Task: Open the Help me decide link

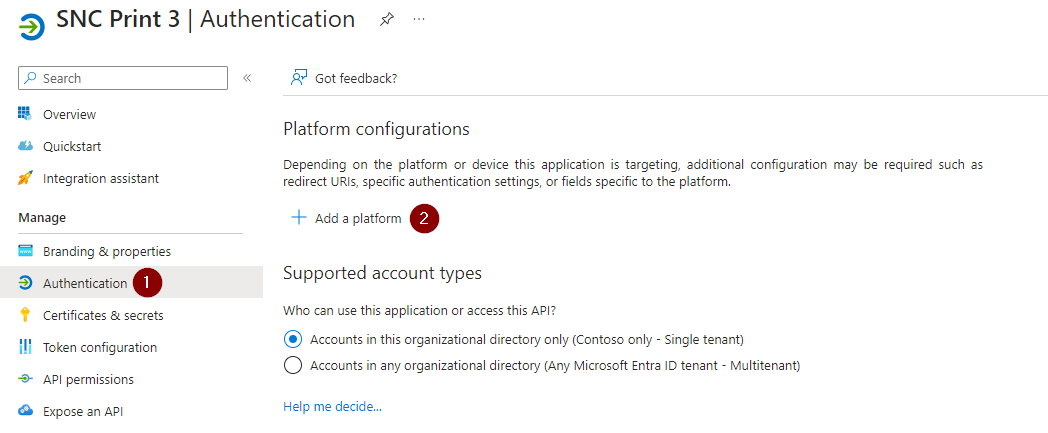Action: point(333,406)
